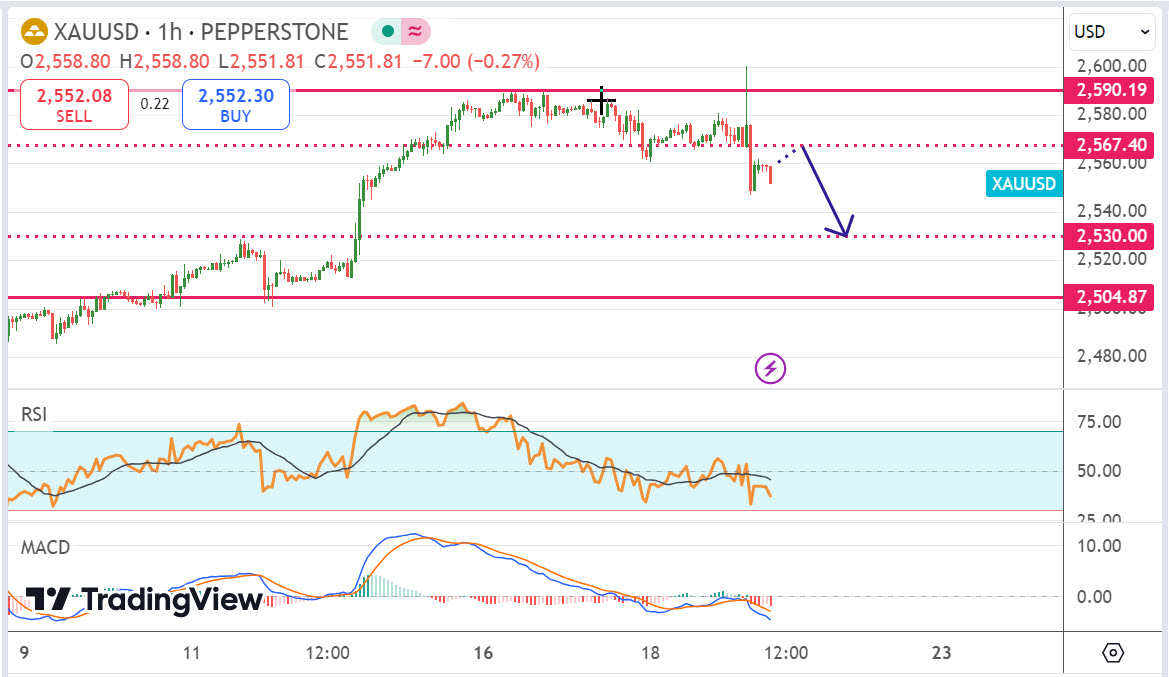The height and width of the screenshot is (677, 1169).
Task: Click the BUY 2,552.30 button
Action: pos(236,105)
